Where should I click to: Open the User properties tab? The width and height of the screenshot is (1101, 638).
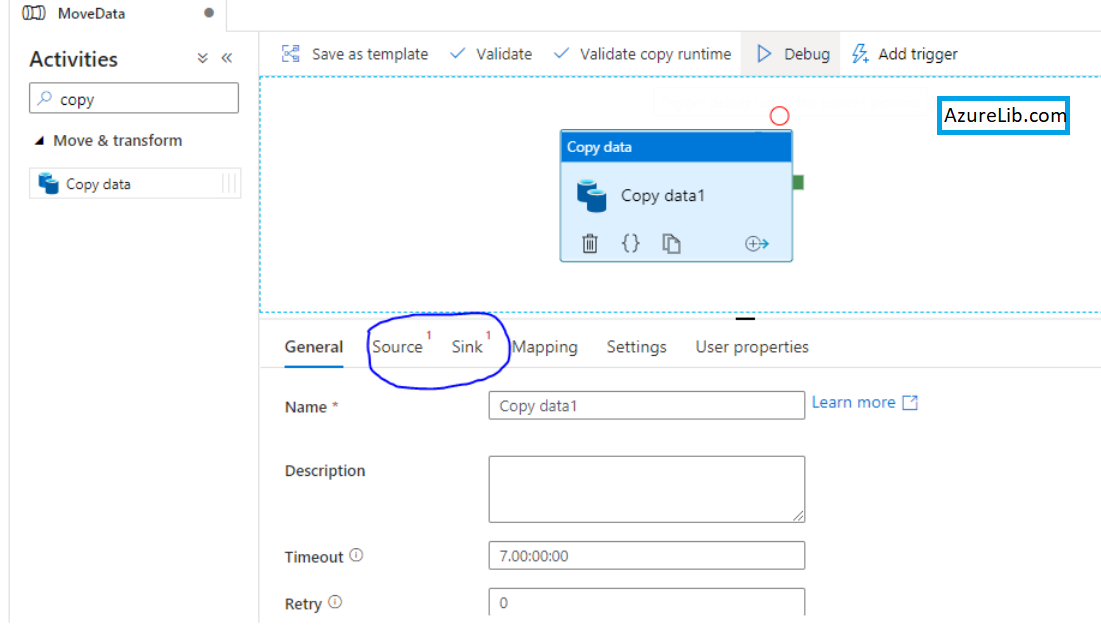[752, 347]
